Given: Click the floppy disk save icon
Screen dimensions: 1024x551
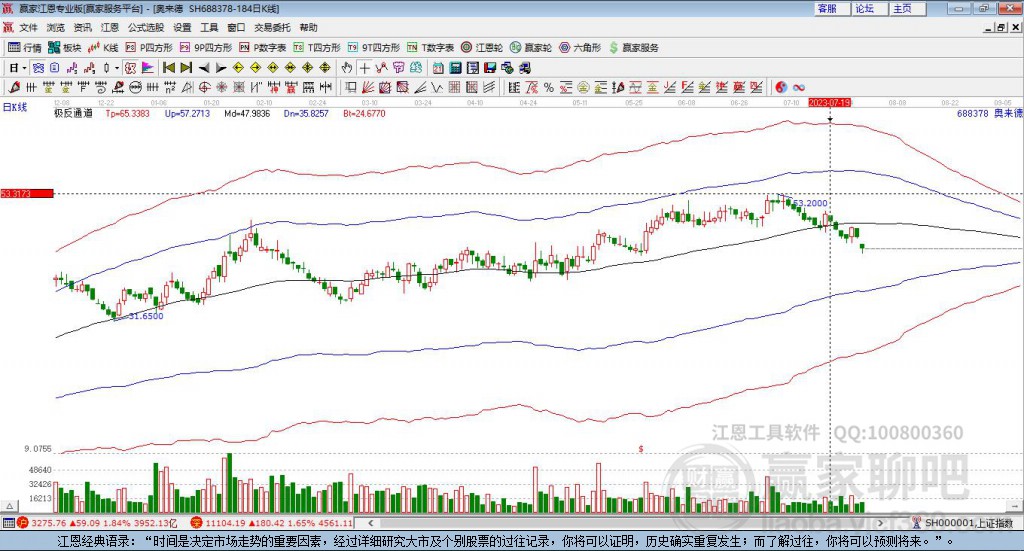Looking at the screenshot, I should pyautogui.click(x=489, y=68).
